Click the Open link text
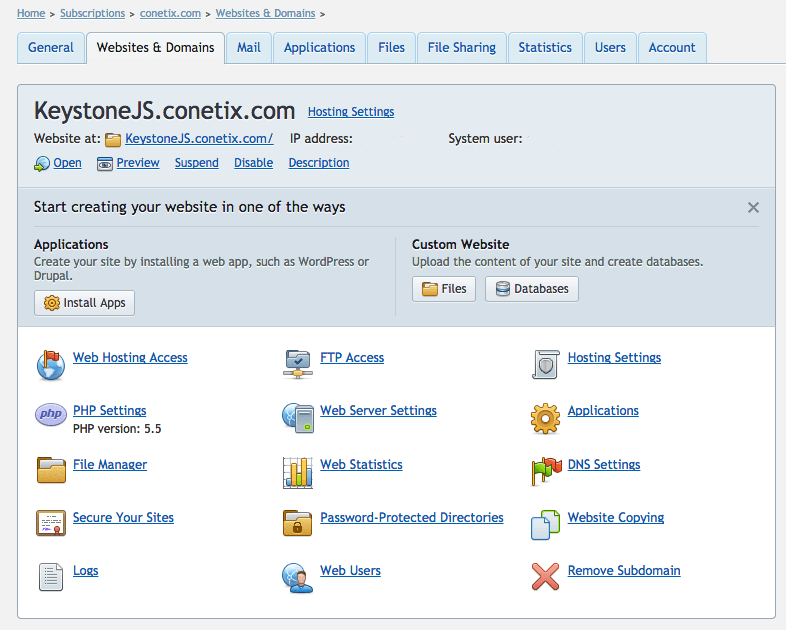This screenshot has width=786, height=630. pyautogui.click(x=68, y=163)
